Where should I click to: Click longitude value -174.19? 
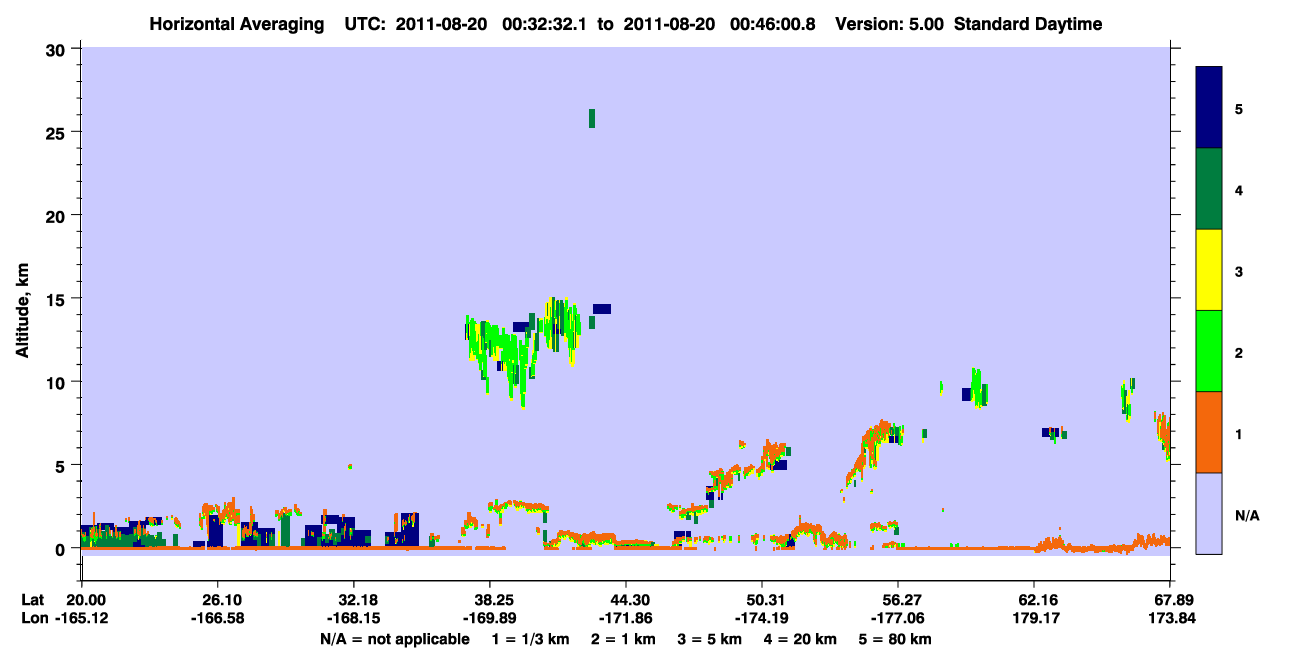coord(762,619)
